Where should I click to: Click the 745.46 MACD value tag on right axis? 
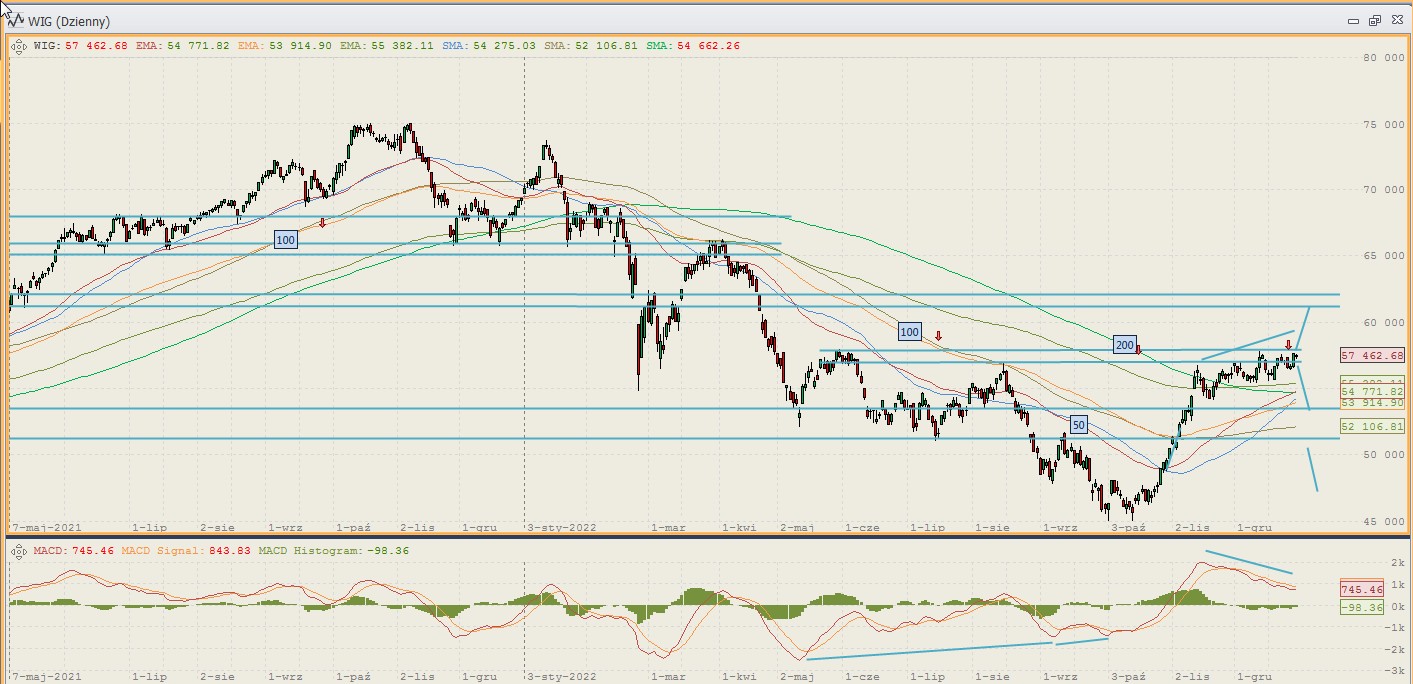pos(1361,590)
